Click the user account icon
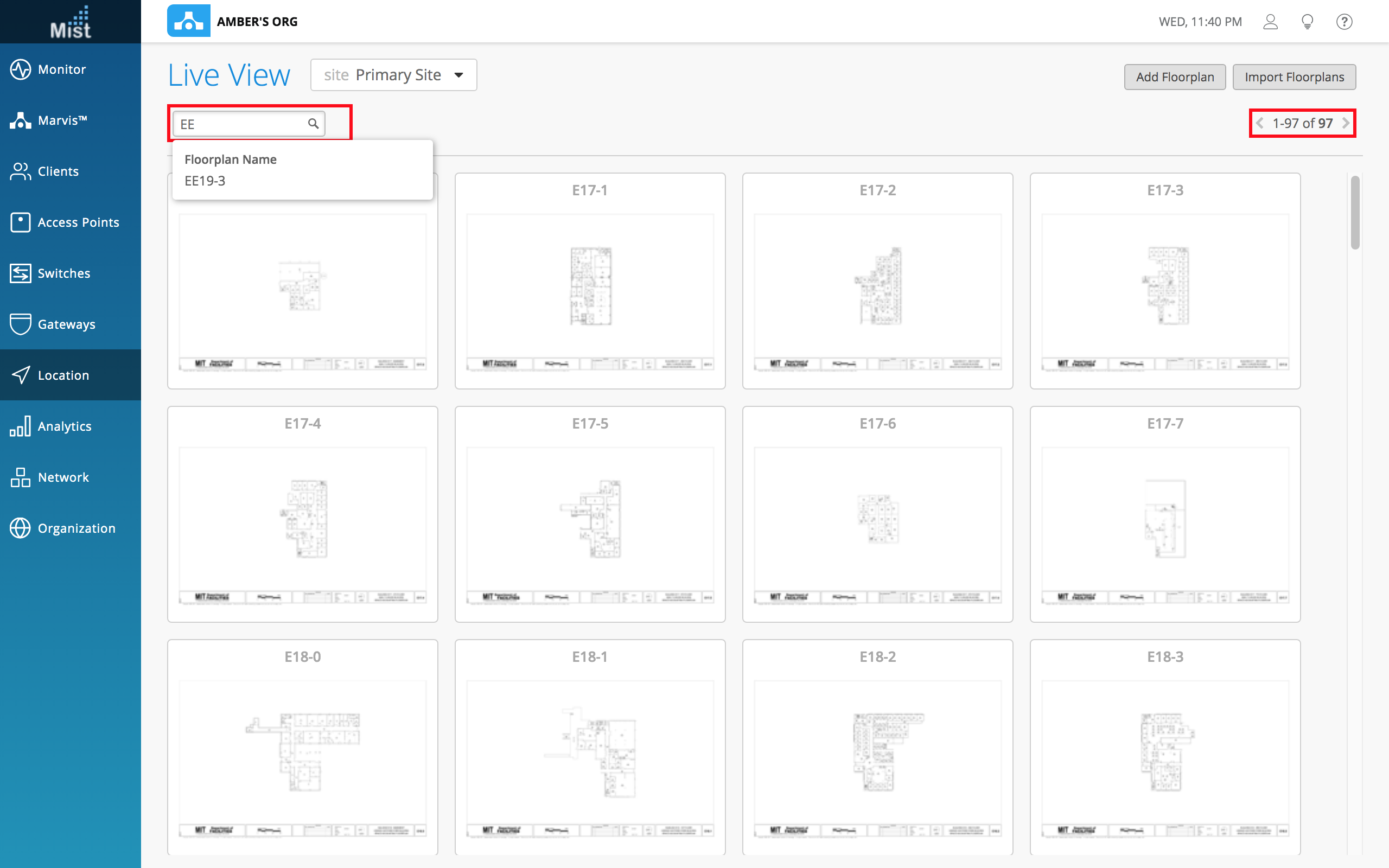 (1270, 22)
